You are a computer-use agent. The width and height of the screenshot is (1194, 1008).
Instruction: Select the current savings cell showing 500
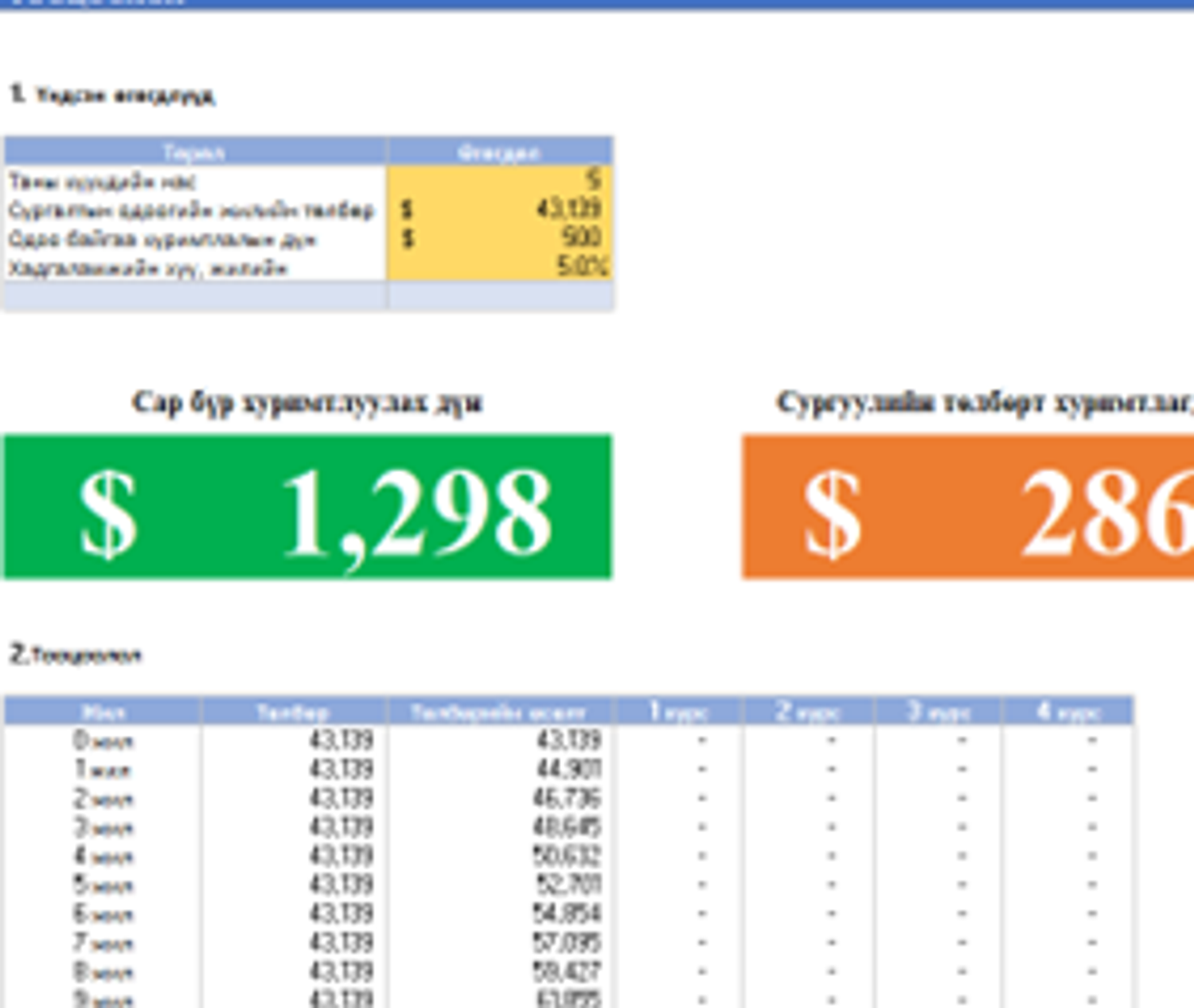[x=500, y=238]
